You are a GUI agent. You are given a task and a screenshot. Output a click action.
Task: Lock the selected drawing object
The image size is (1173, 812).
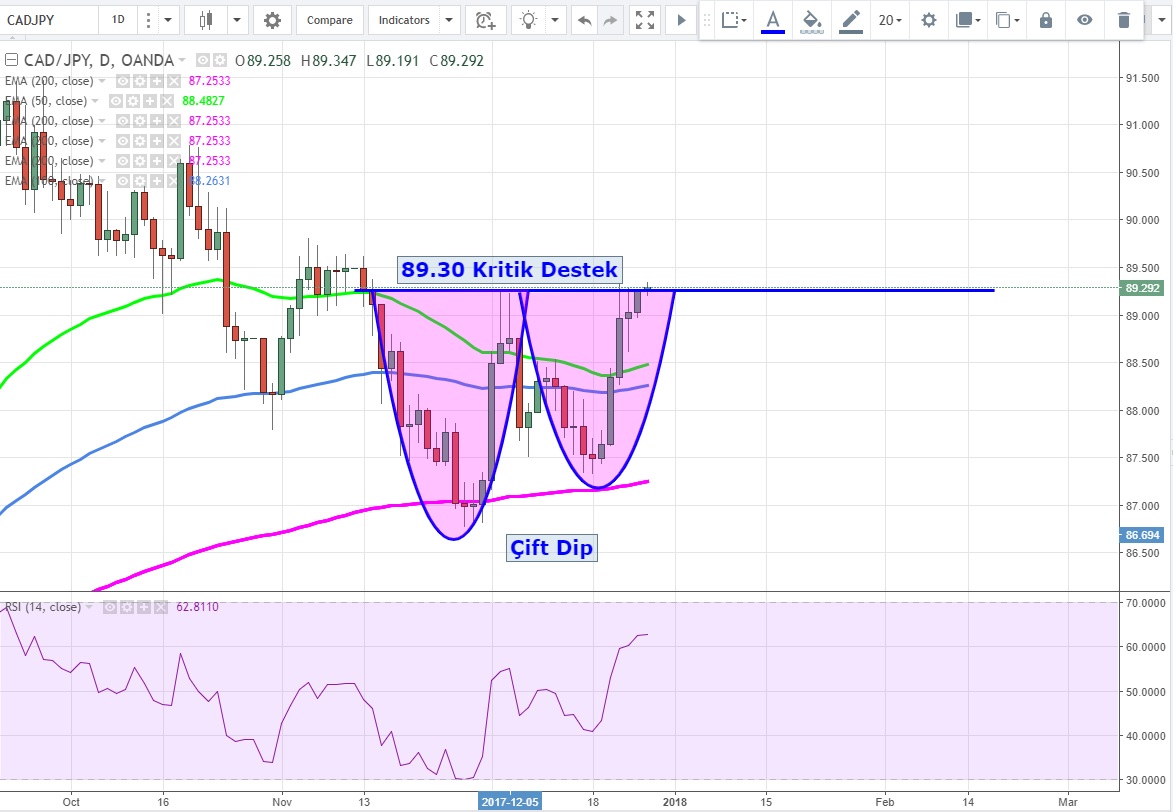point(1046,20)
